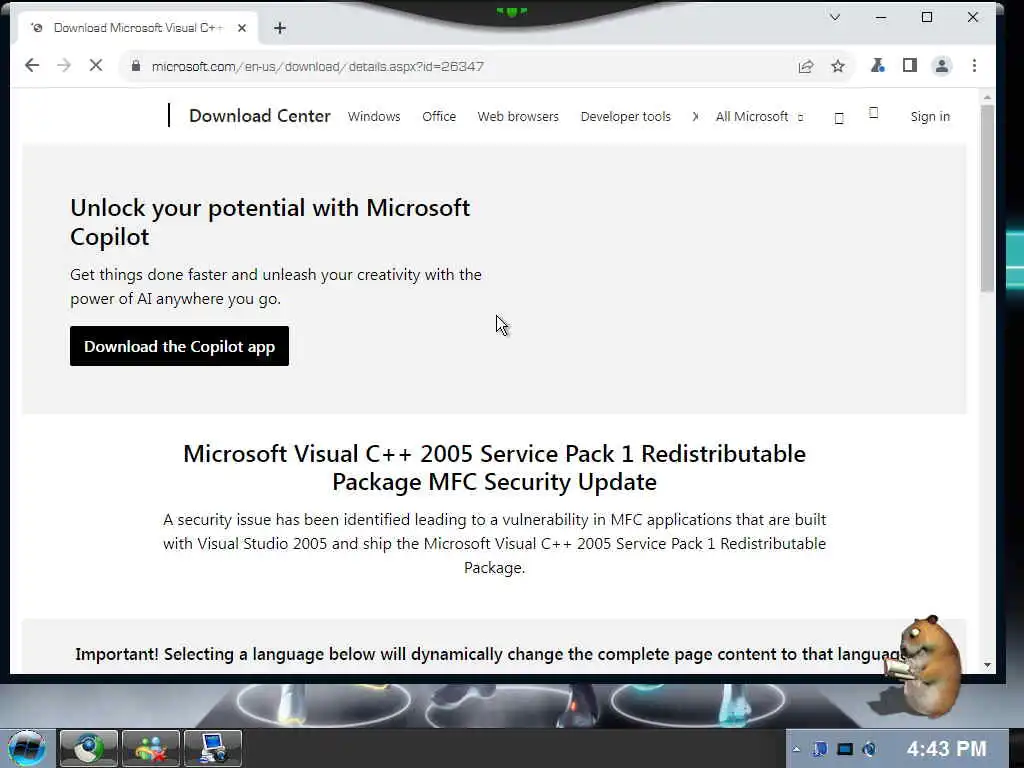Screen dimensions: 1024x768
Task: Open the Chrome profile avatar
Action: pyautogui.click(x=942, y=66)
